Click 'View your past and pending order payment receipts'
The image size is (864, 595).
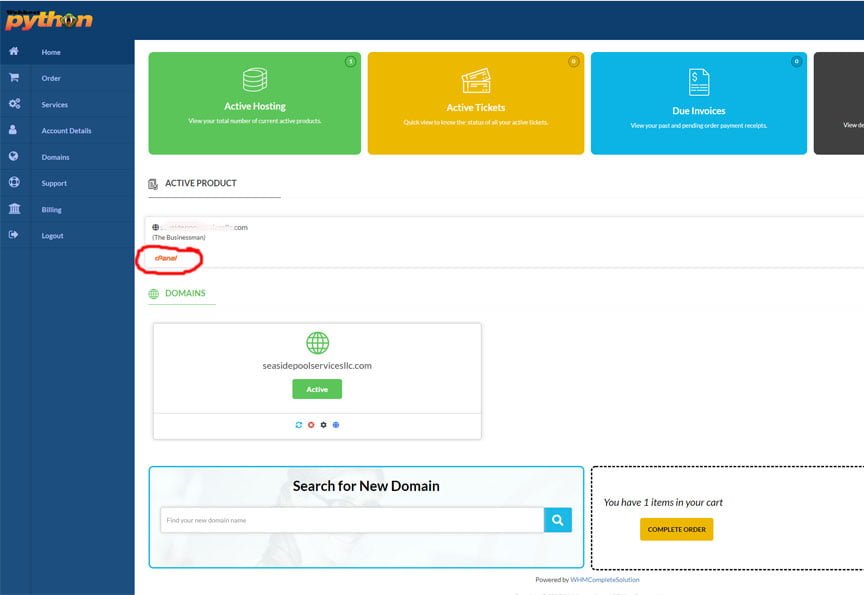(699, 126)
